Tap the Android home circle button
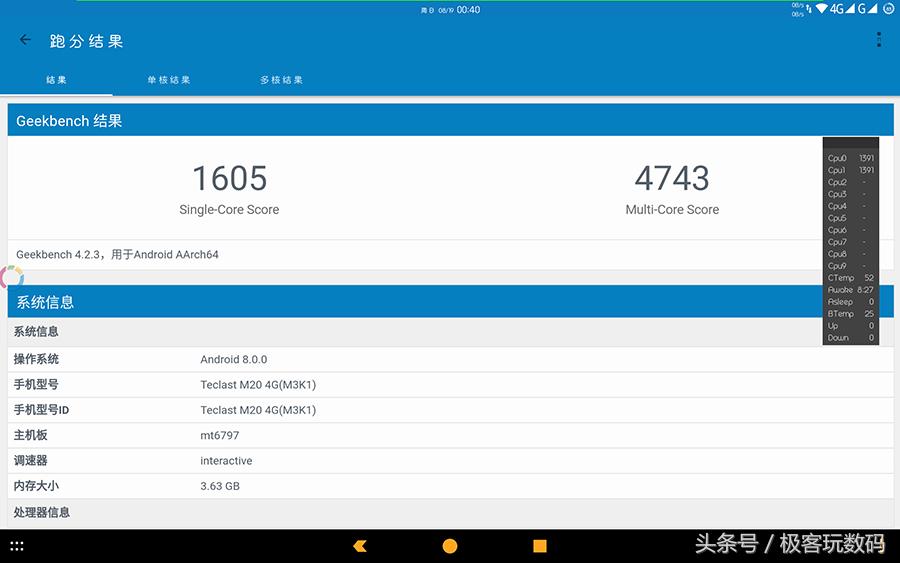 click(x=450, y=546)
